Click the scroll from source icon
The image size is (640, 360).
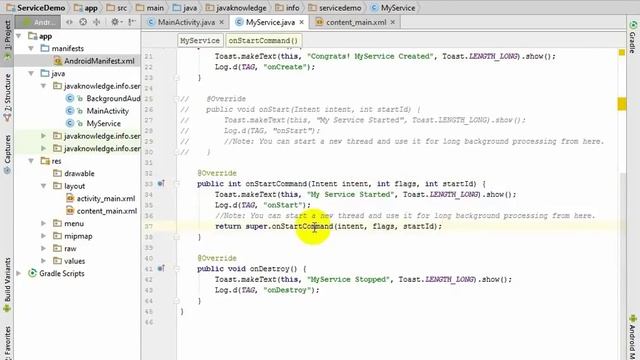(x=83, y=22)
